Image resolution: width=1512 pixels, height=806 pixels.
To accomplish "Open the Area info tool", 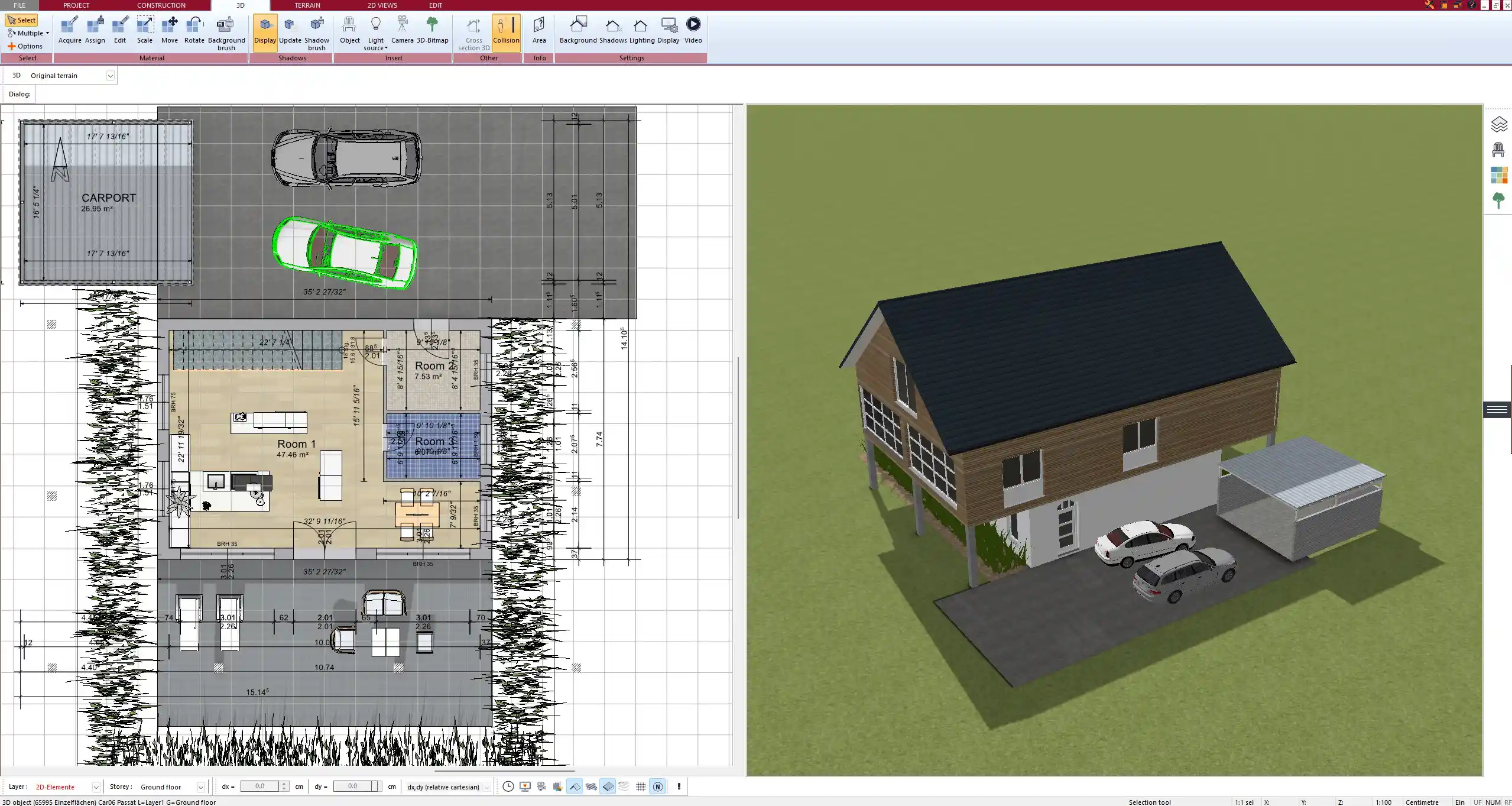I will click(x=538, y=31).
